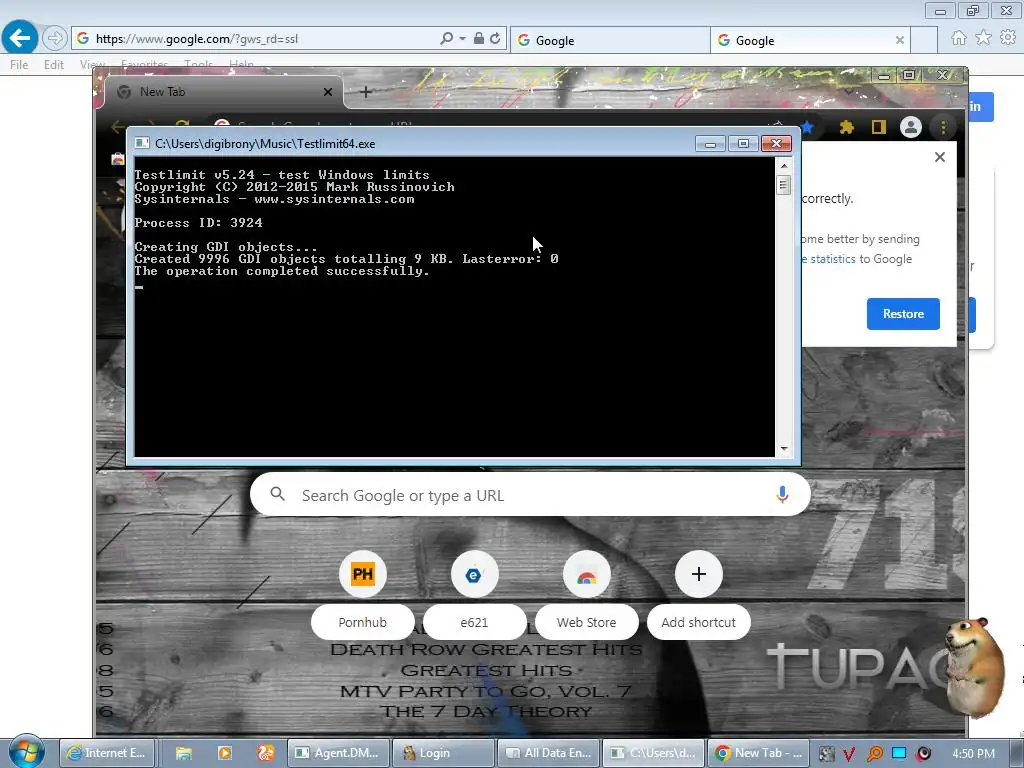Click the Internet Explorer back arrow button
Screen dimensions: 1024x768
point(20,38)
